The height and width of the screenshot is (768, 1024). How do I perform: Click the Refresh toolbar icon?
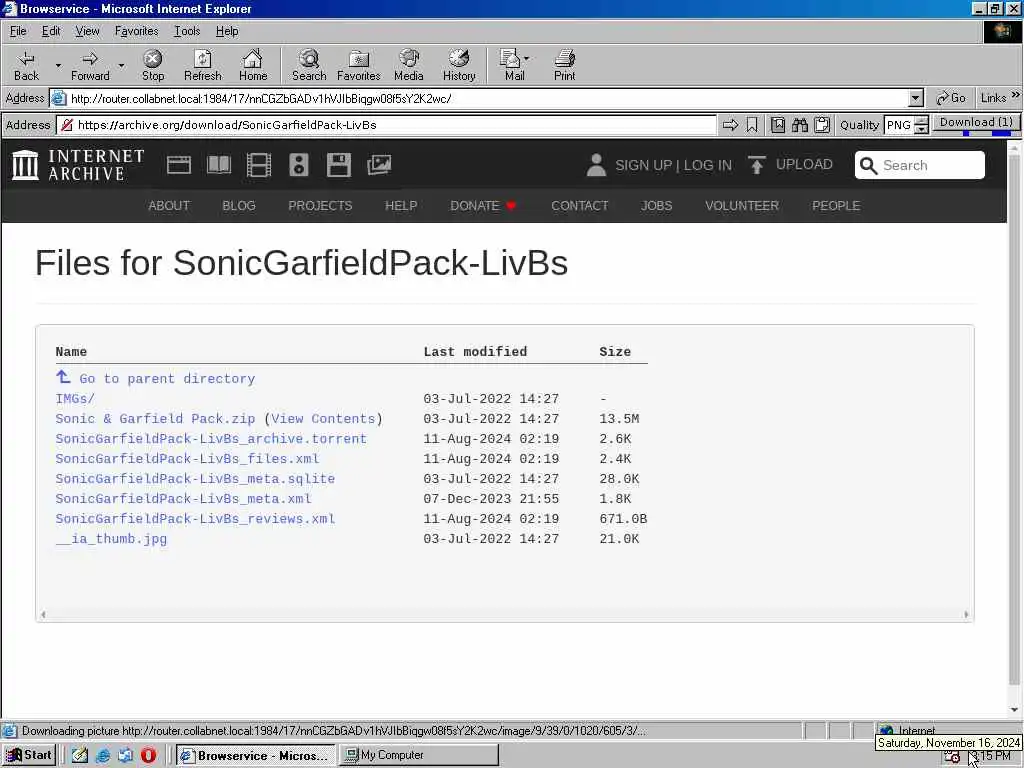click(202, 65)
